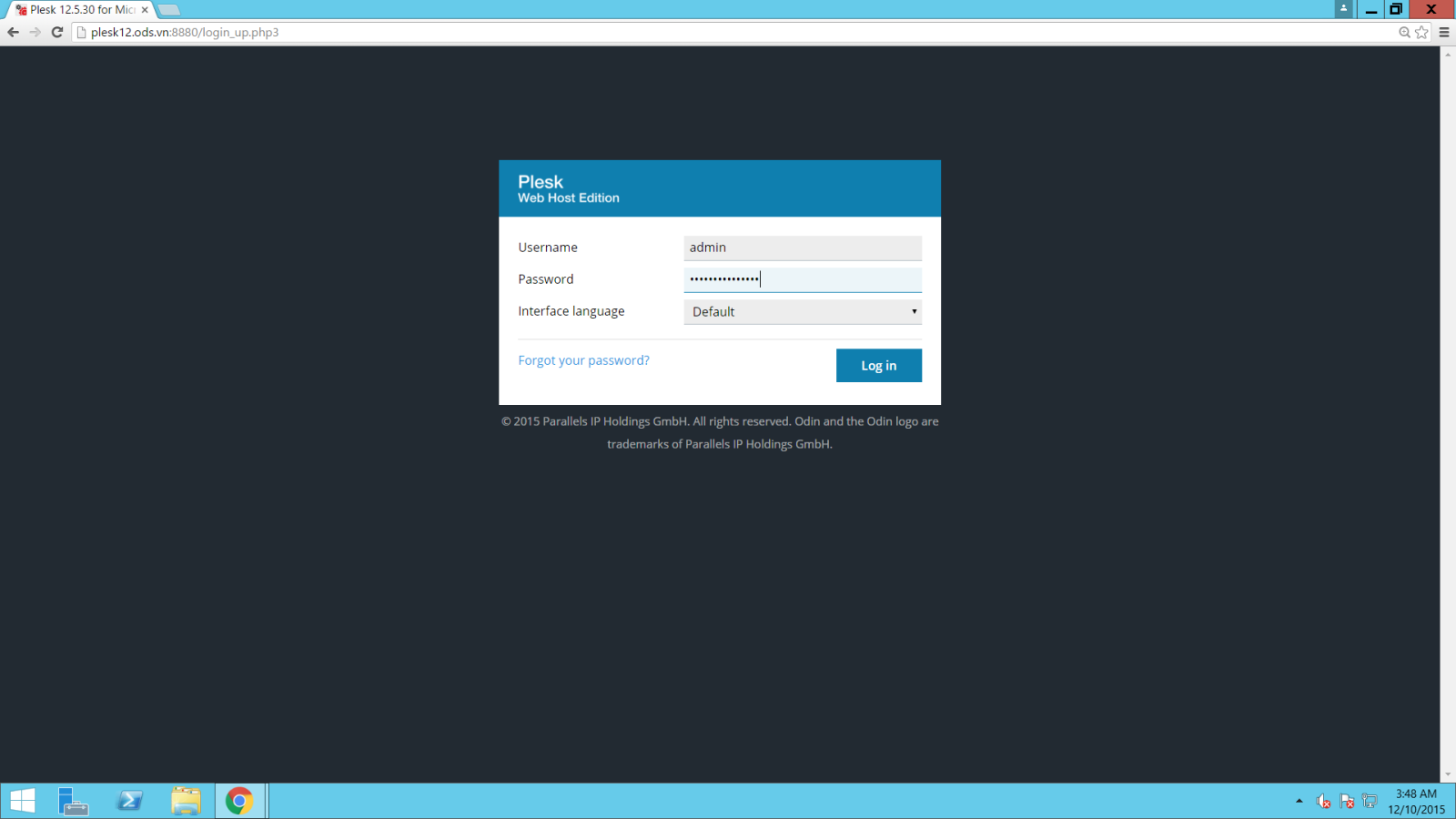Open PowerShell from the taskbar
The image size is (1456, 819).
point(129,801)
